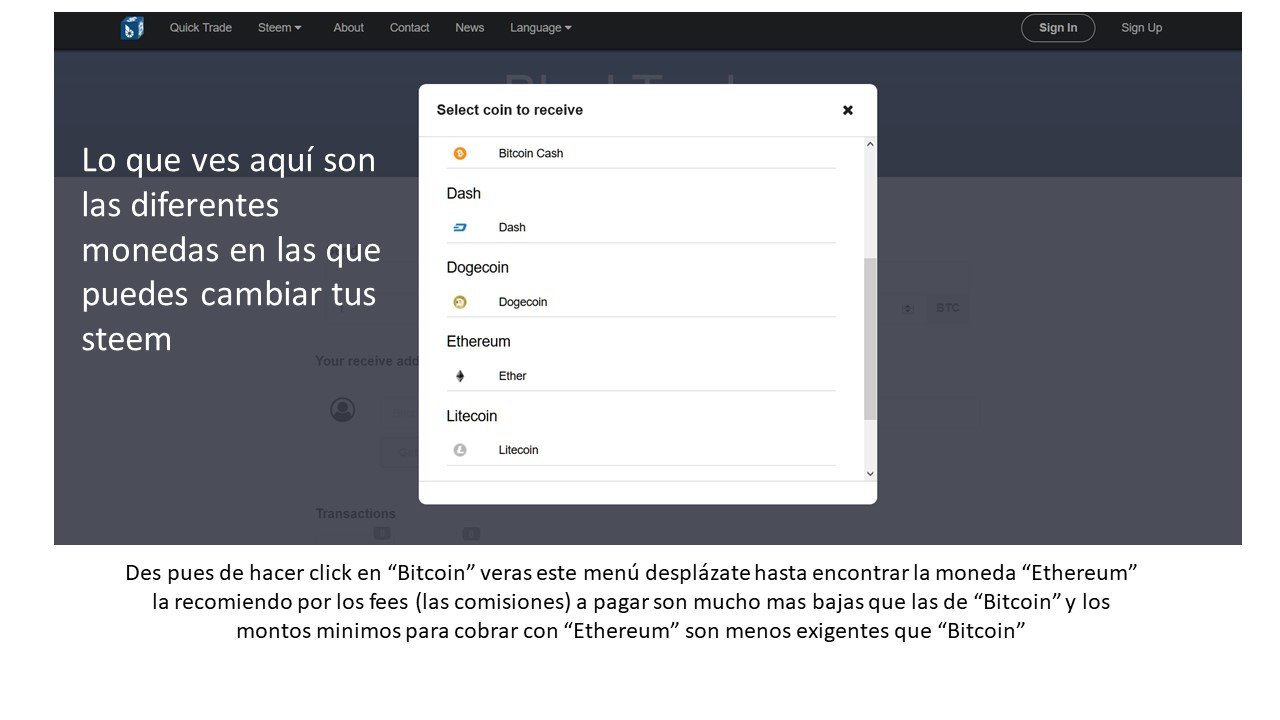
Task: Open the Language dropdown menu
Action: click(541, 28)
